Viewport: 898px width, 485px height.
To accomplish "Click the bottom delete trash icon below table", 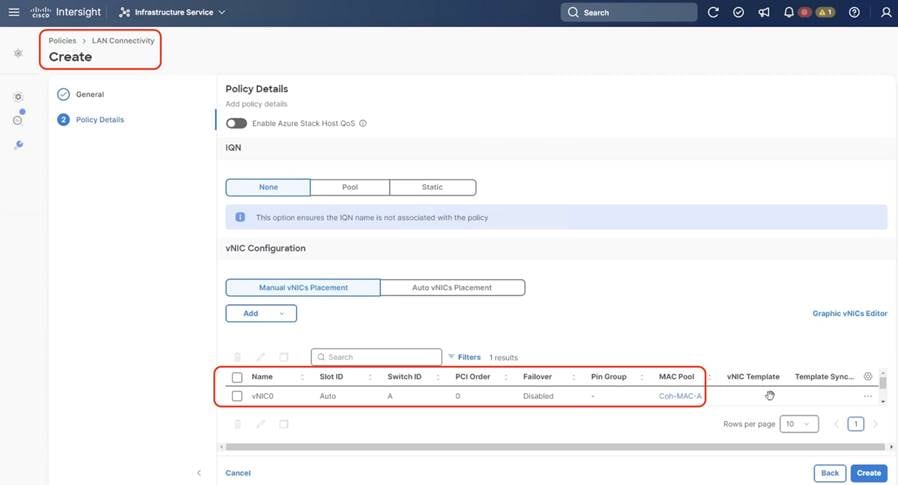I will pos(238,424).
